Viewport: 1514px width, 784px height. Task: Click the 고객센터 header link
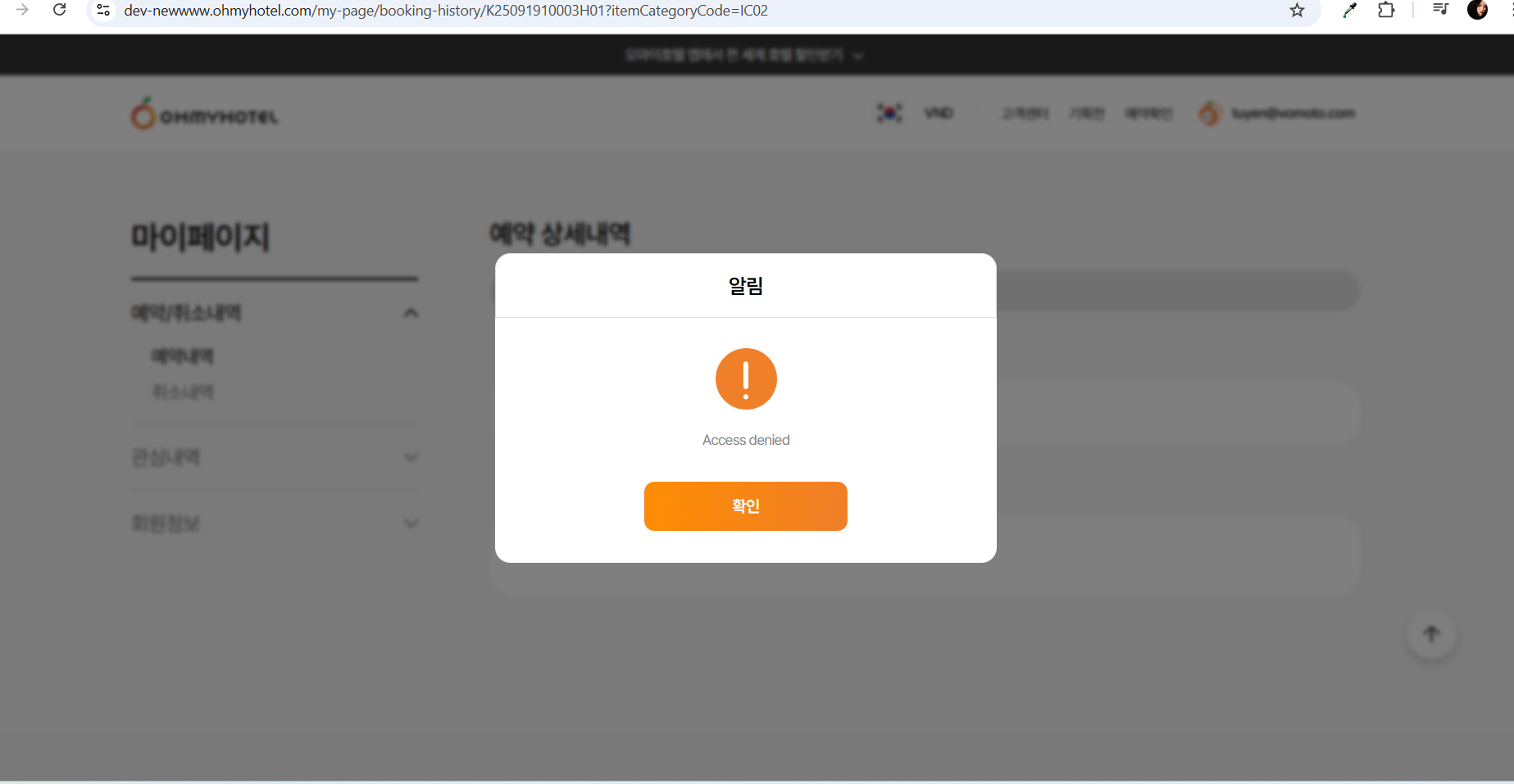[1025, 113]
